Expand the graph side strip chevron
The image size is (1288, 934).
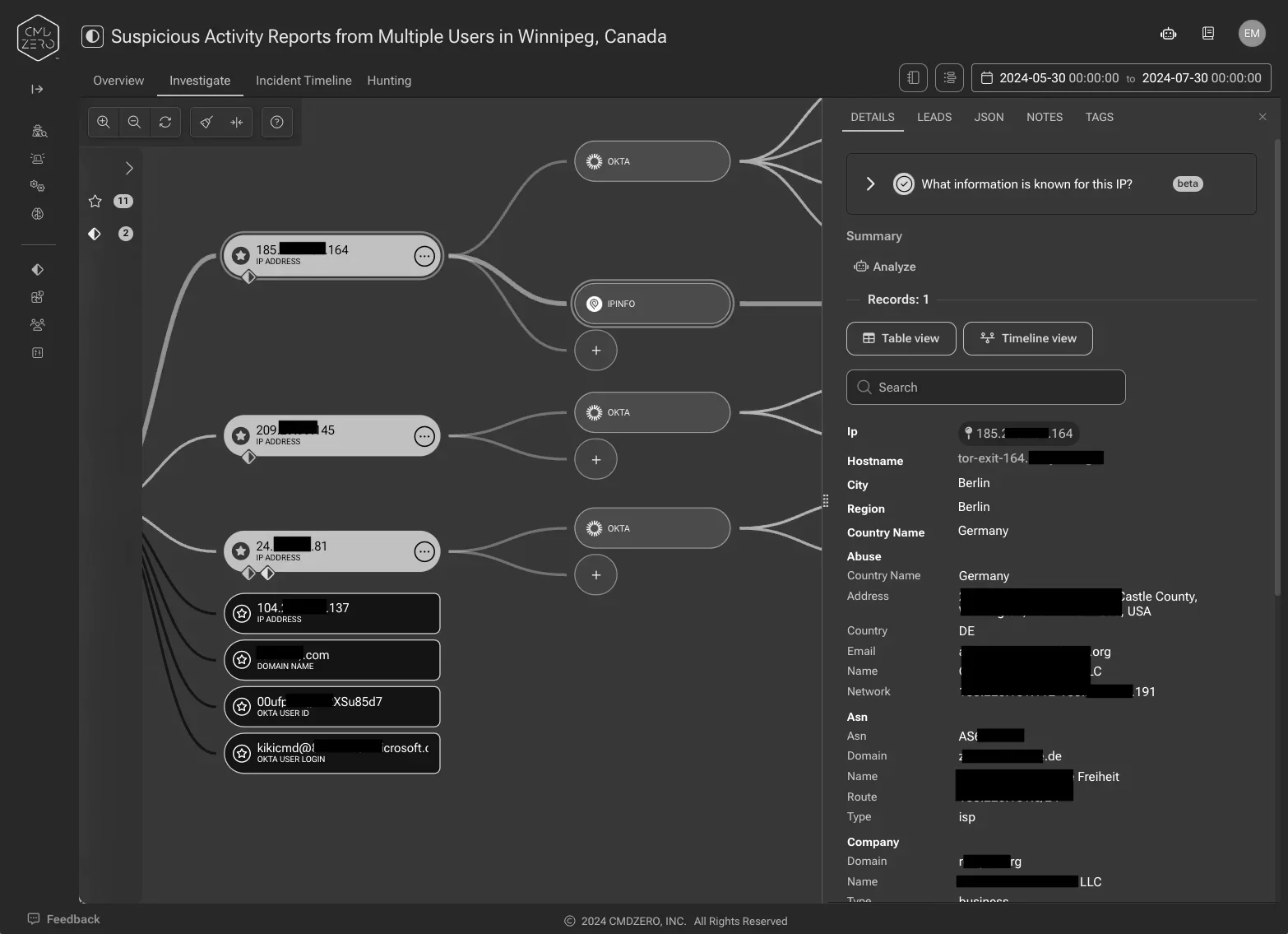(x=129, y=168)
